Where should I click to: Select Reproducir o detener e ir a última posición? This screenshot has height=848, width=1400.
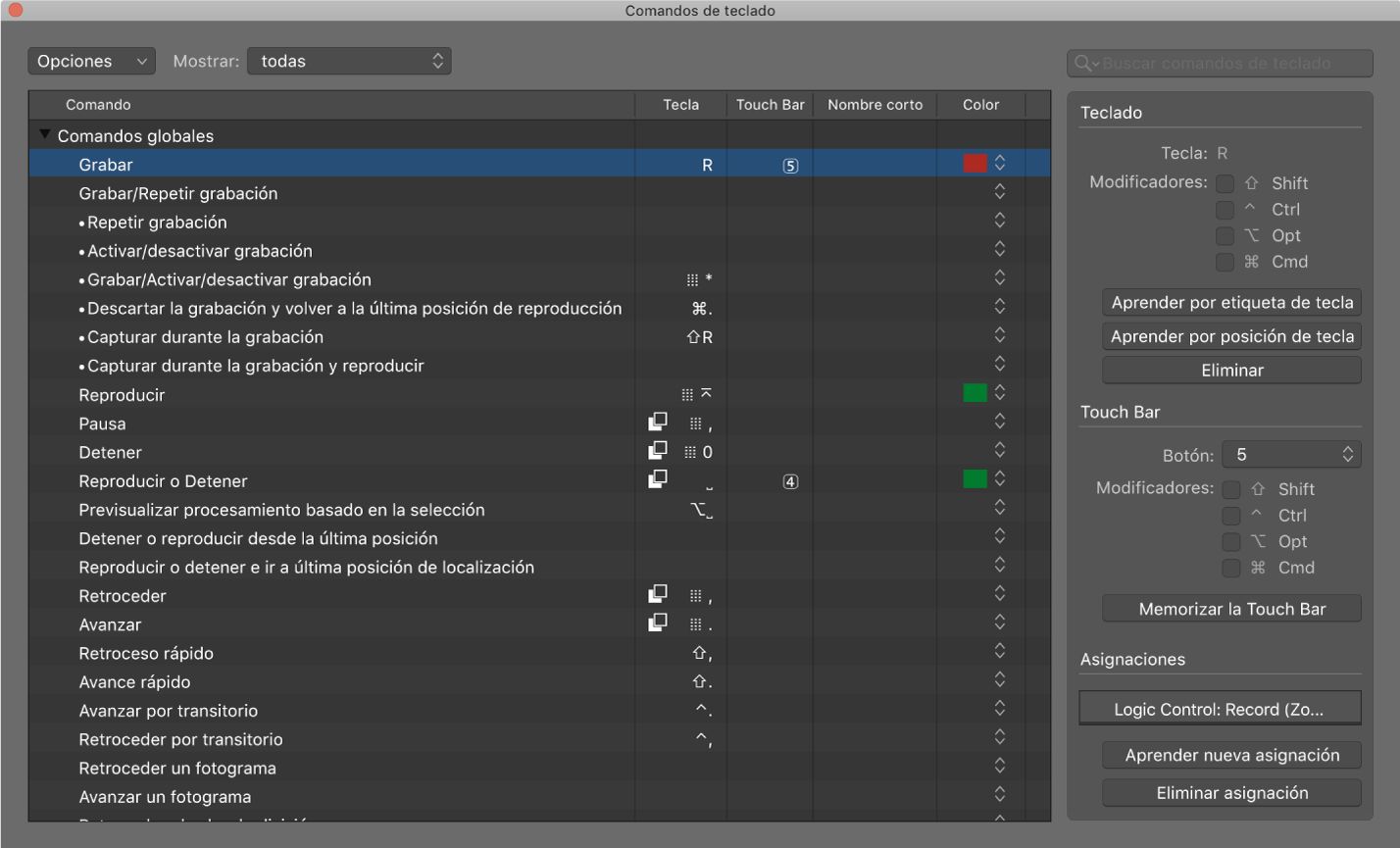point(539,567)
